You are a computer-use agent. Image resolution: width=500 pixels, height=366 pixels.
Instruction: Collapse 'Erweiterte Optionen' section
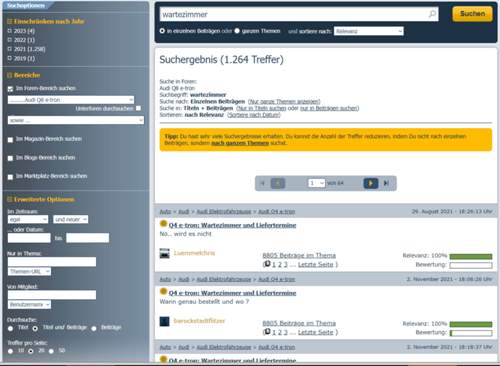[x=10, y=199]
